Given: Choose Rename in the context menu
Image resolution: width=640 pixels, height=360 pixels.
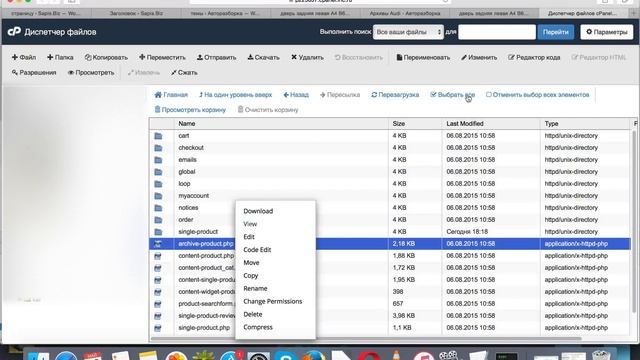Looking at the screenshot, I should tap(255, 288).
